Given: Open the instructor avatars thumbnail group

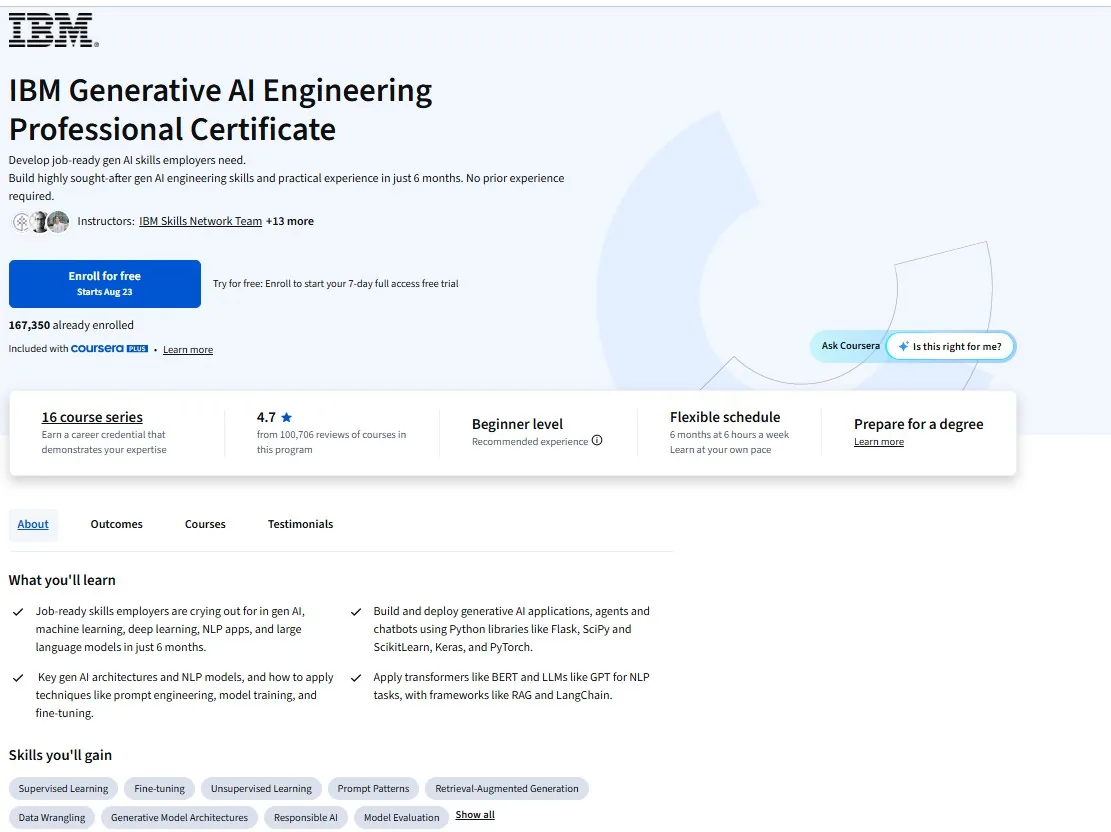Looking at the screenshot, I should click(40, 222).
